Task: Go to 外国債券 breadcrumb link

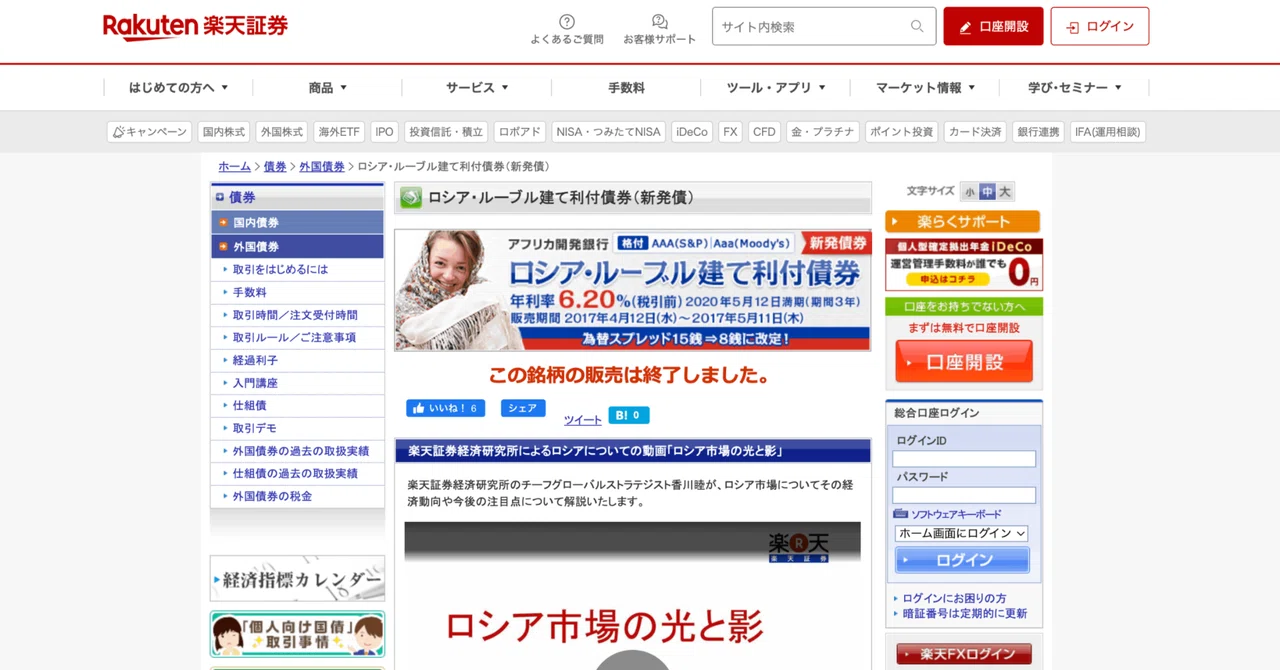Action: point(322,167)
